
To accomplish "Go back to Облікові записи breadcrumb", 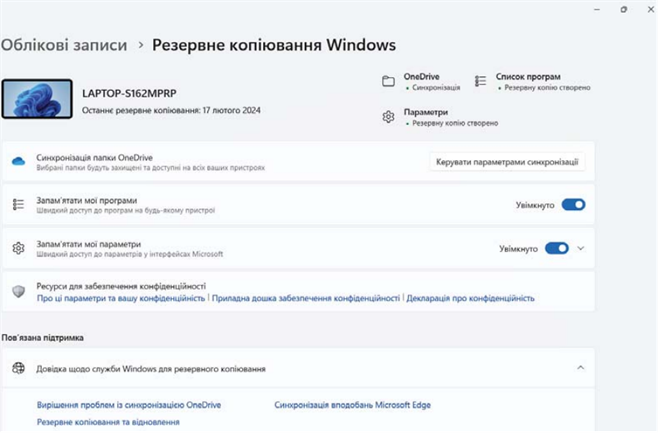I will pyautogui.click(x=64, y=45).
